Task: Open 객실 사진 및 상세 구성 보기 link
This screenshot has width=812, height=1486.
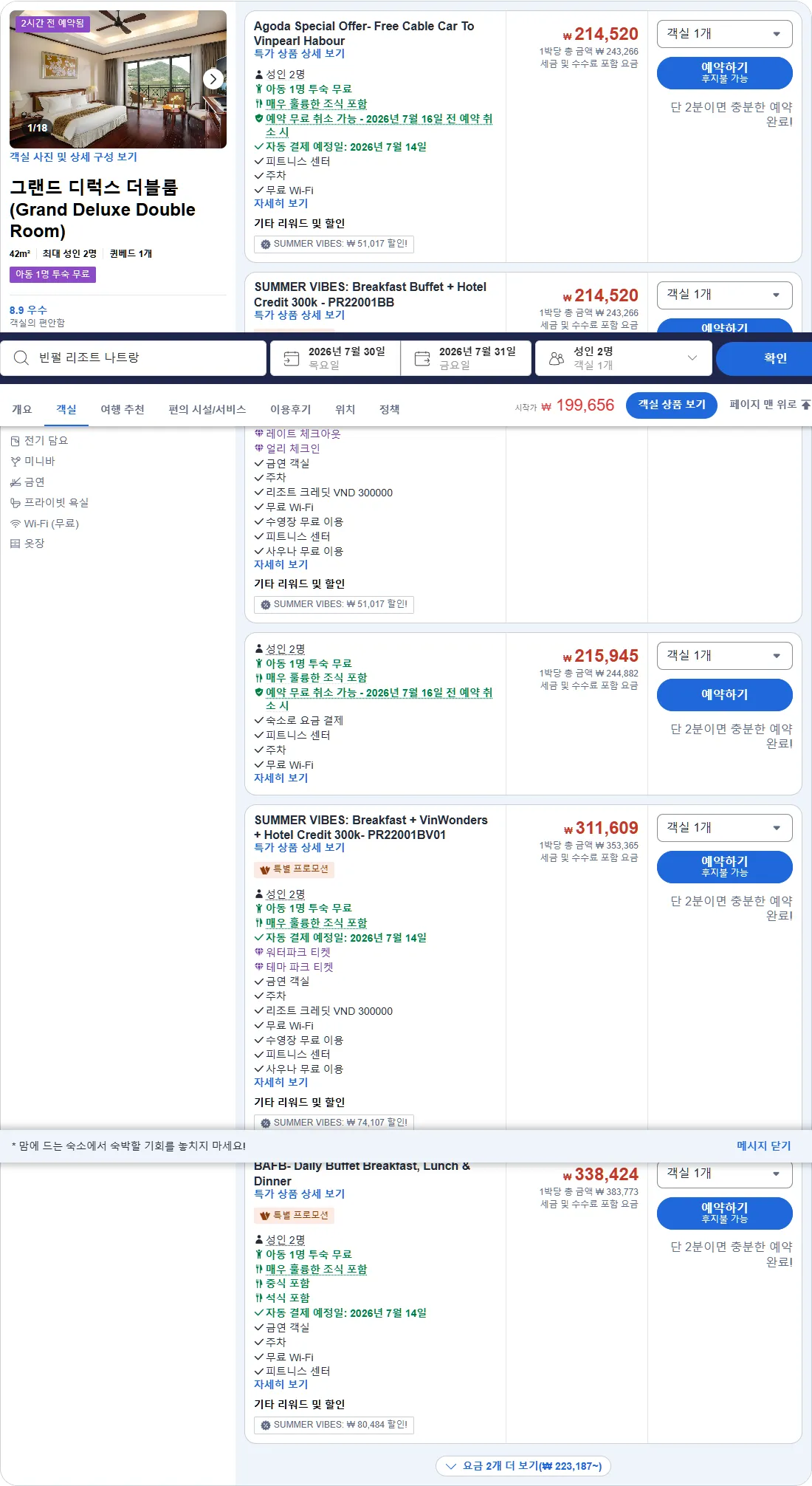Action: tap(73, 157)
